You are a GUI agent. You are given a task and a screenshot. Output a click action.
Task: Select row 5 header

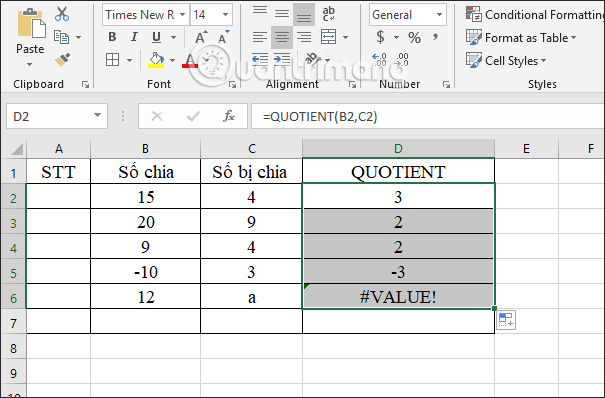coord(14,273)
